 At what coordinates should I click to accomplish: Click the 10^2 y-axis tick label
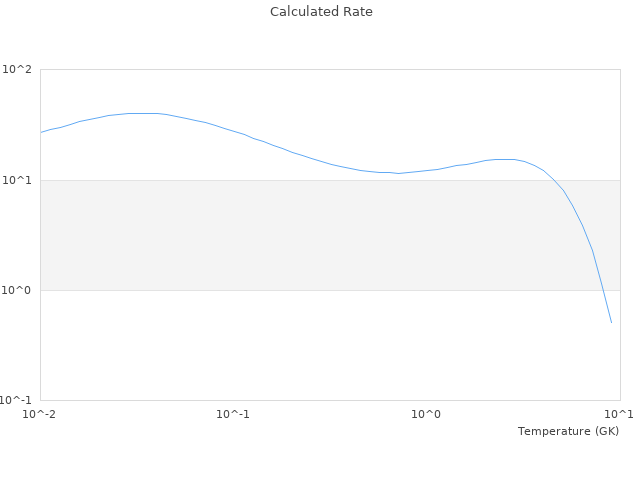coord(17,70)
